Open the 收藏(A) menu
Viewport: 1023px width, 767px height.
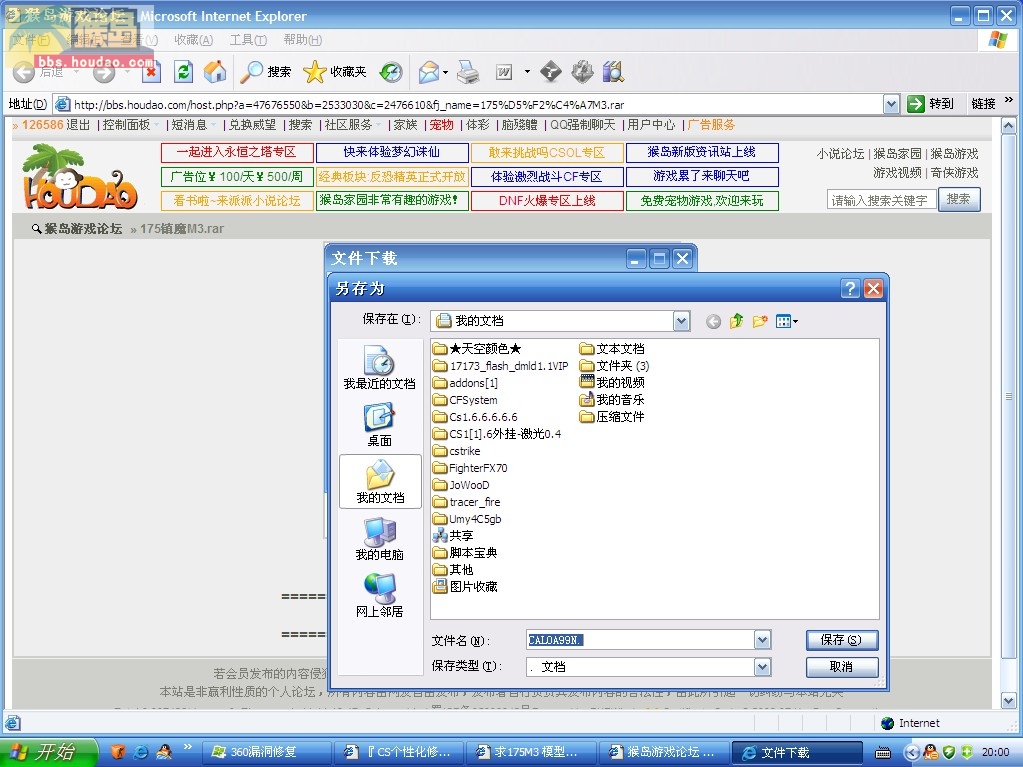click(193, 40)
